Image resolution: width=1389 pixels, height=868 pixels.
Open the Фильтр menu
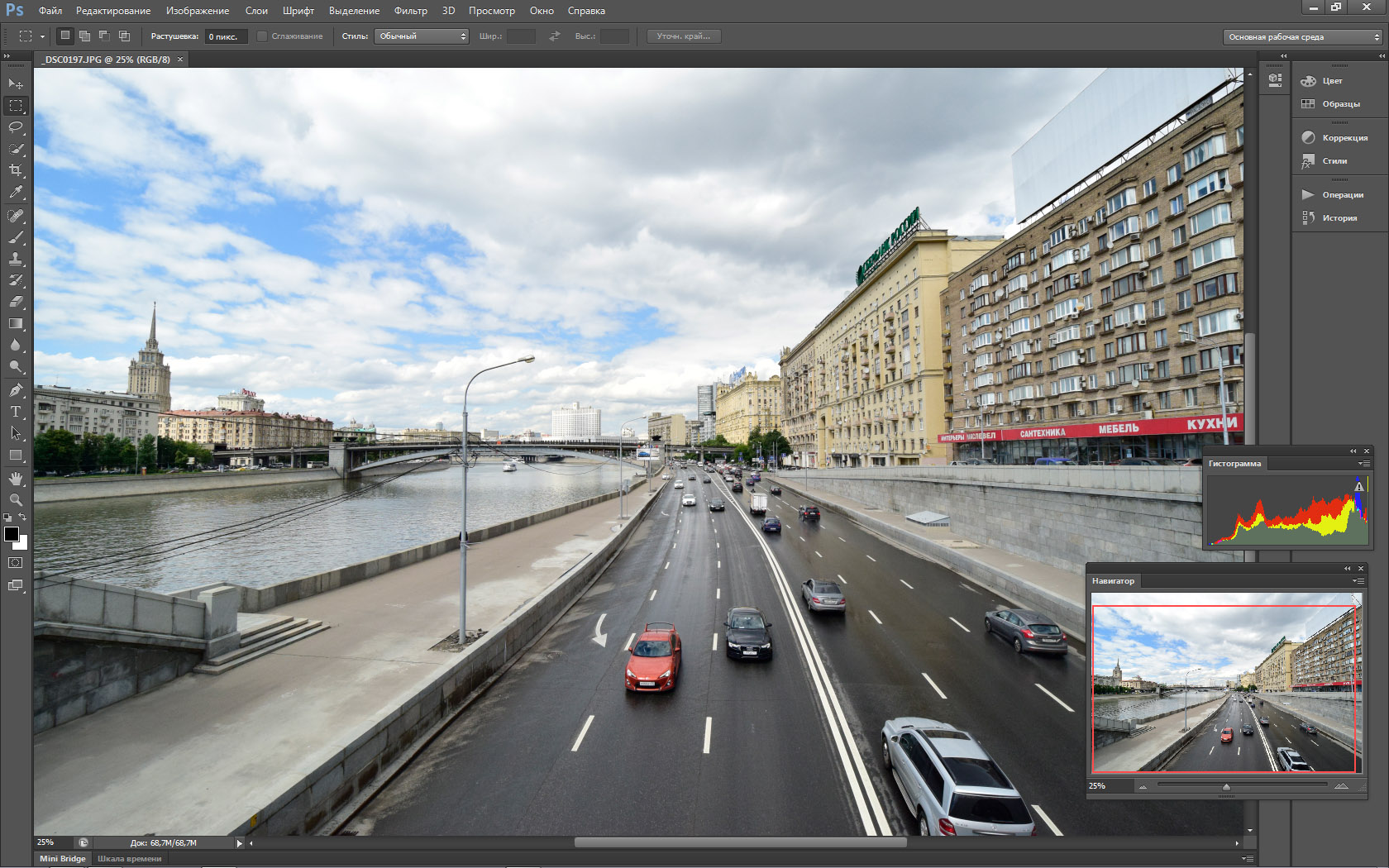click(411, 11)
